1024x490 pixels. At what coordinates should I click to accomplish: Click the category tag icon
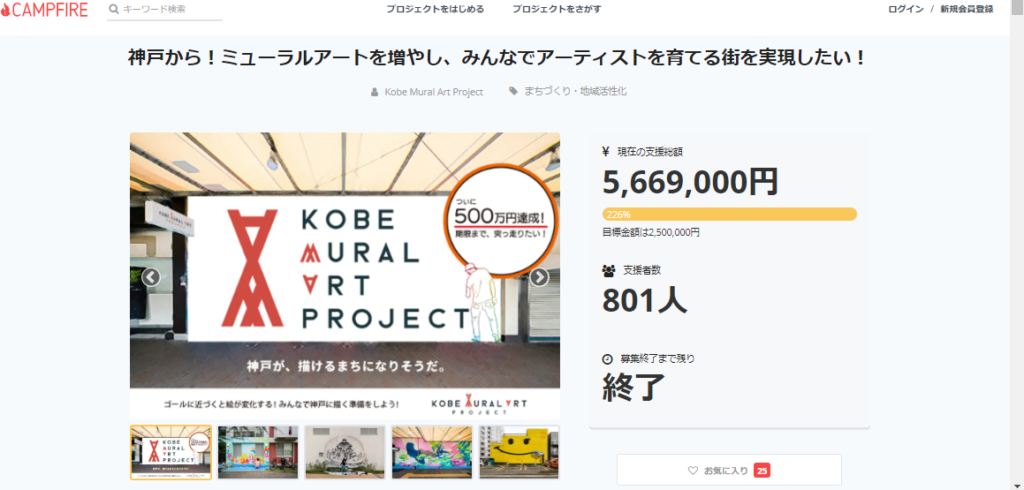point(513,91)
